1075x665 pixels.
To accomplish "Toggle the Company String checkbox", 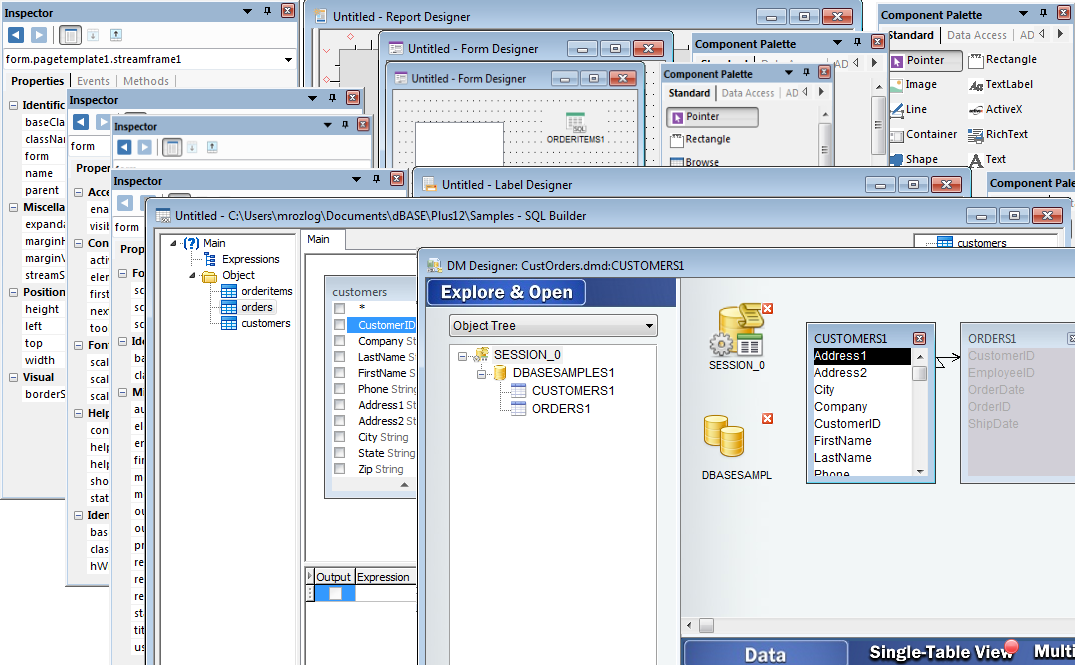I will pyautogui.click(x=339, y=341).
